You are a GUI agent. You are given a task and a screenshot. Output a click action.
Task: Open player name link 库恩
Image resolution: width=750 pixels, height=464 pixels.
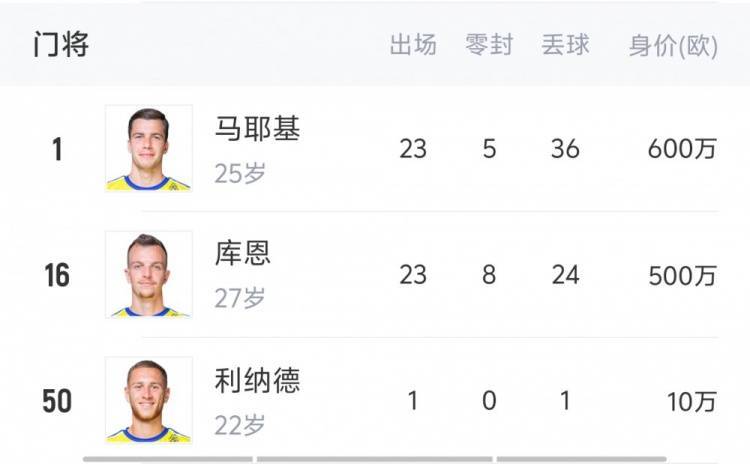(x=243, y=254)
